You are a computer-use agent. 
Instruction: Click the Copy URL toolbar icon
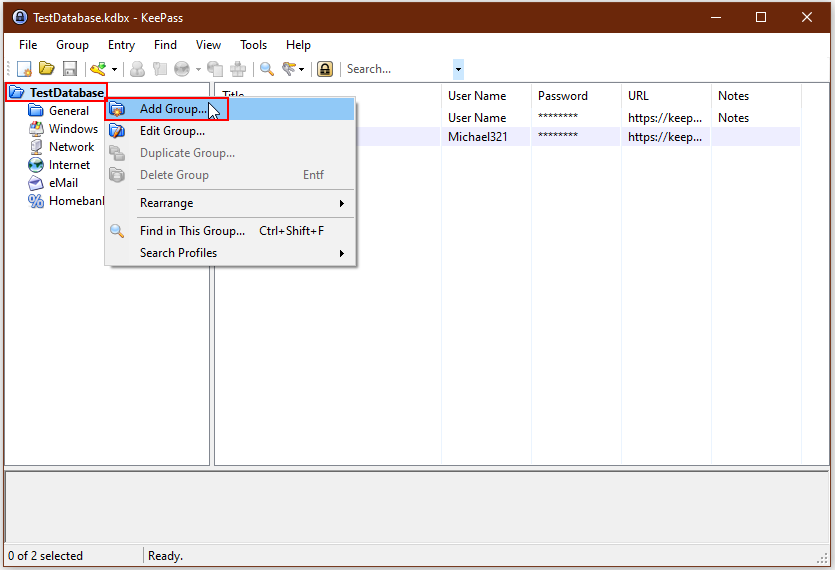[215, 69]
